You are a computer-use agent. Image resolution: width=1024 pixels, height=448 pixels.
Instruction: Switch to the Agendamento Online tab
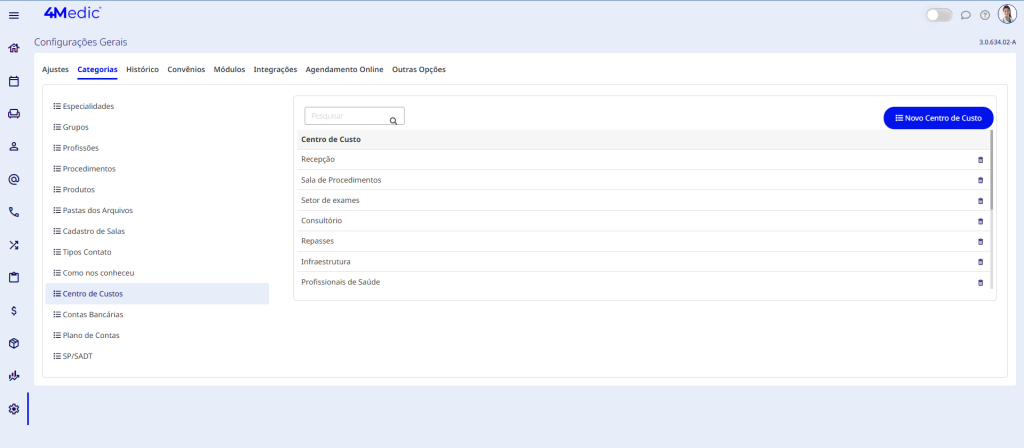(x=344, y=69)
